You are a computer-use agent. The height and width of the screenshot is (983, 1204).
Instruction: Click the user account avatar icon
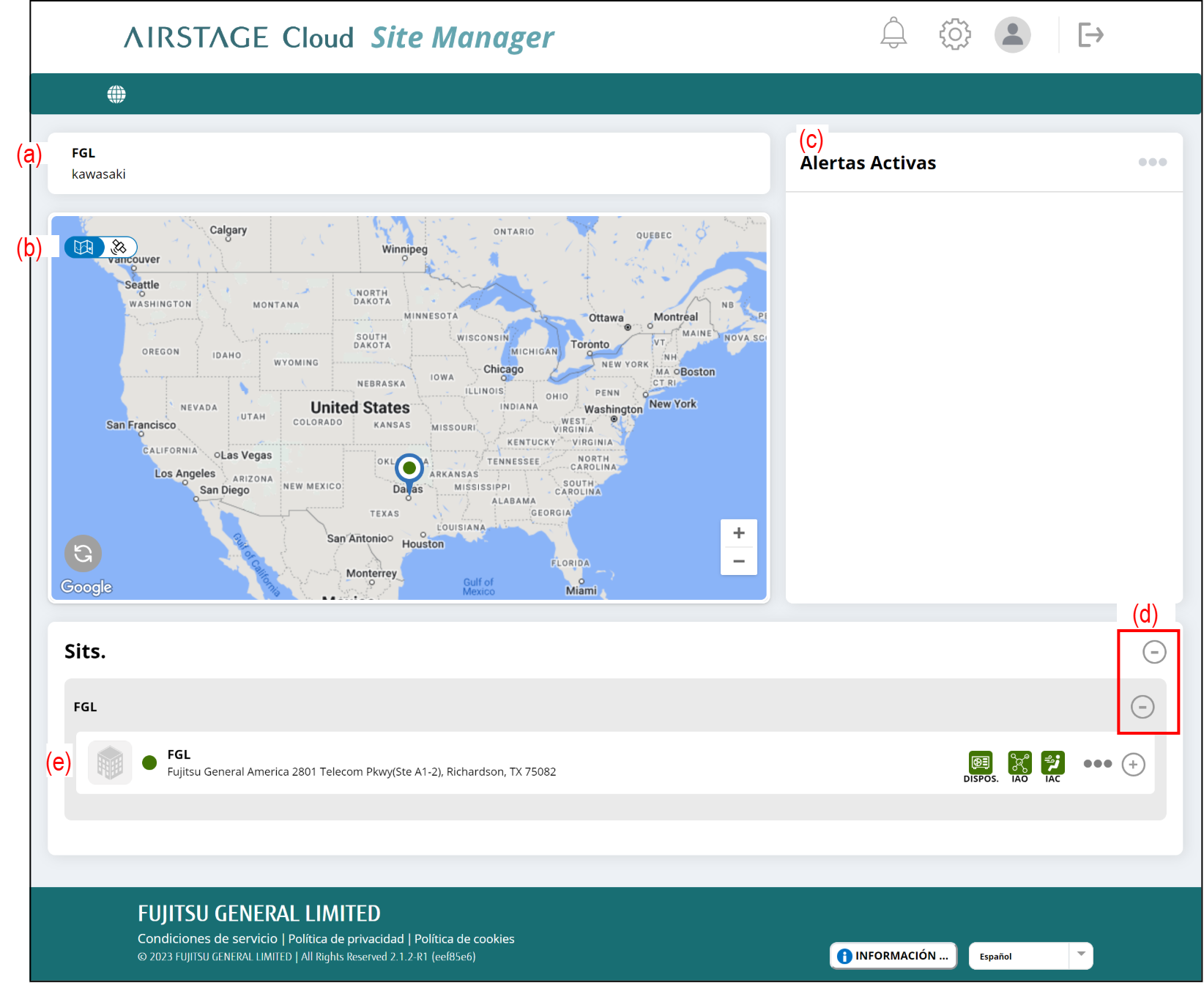tap(1012, 34)
